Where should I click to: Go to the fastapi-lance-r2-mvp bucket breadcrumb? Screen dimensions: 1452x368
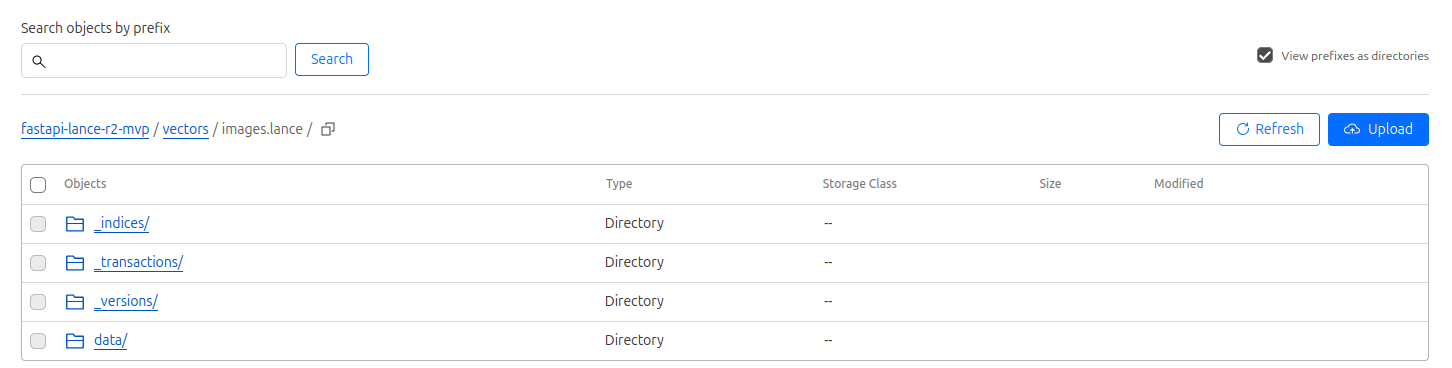coord(85,129)
